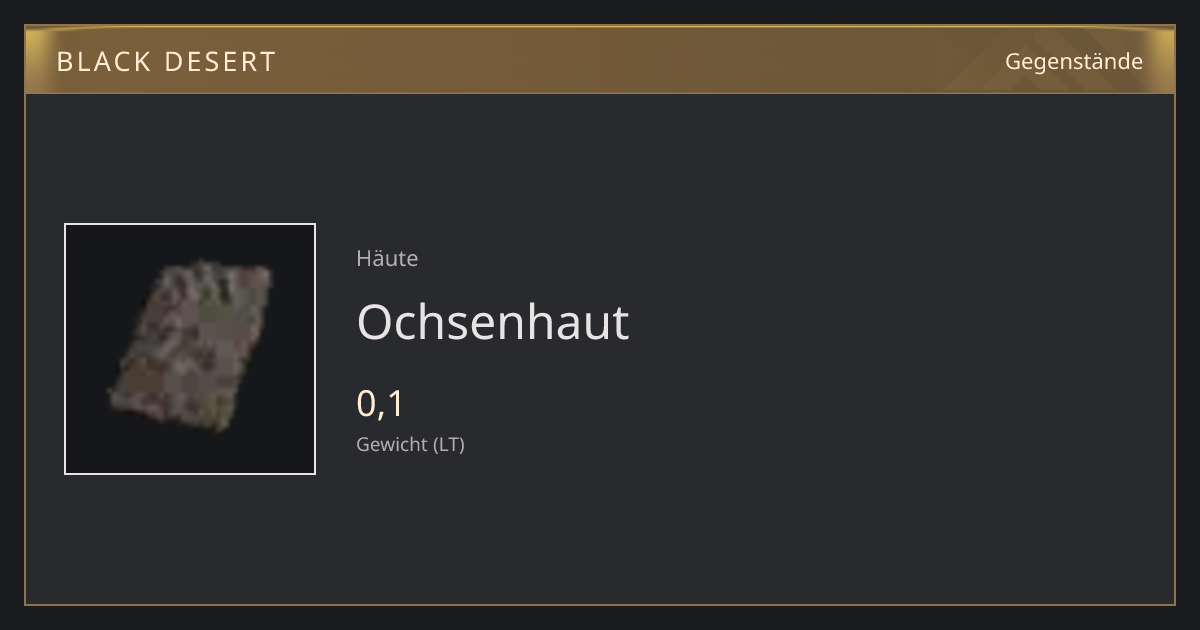Click the gold bottom border of card
Image resolution: width=1200 pixels, height=630 pixels.
pyautogui.click(x=600, y=604)
